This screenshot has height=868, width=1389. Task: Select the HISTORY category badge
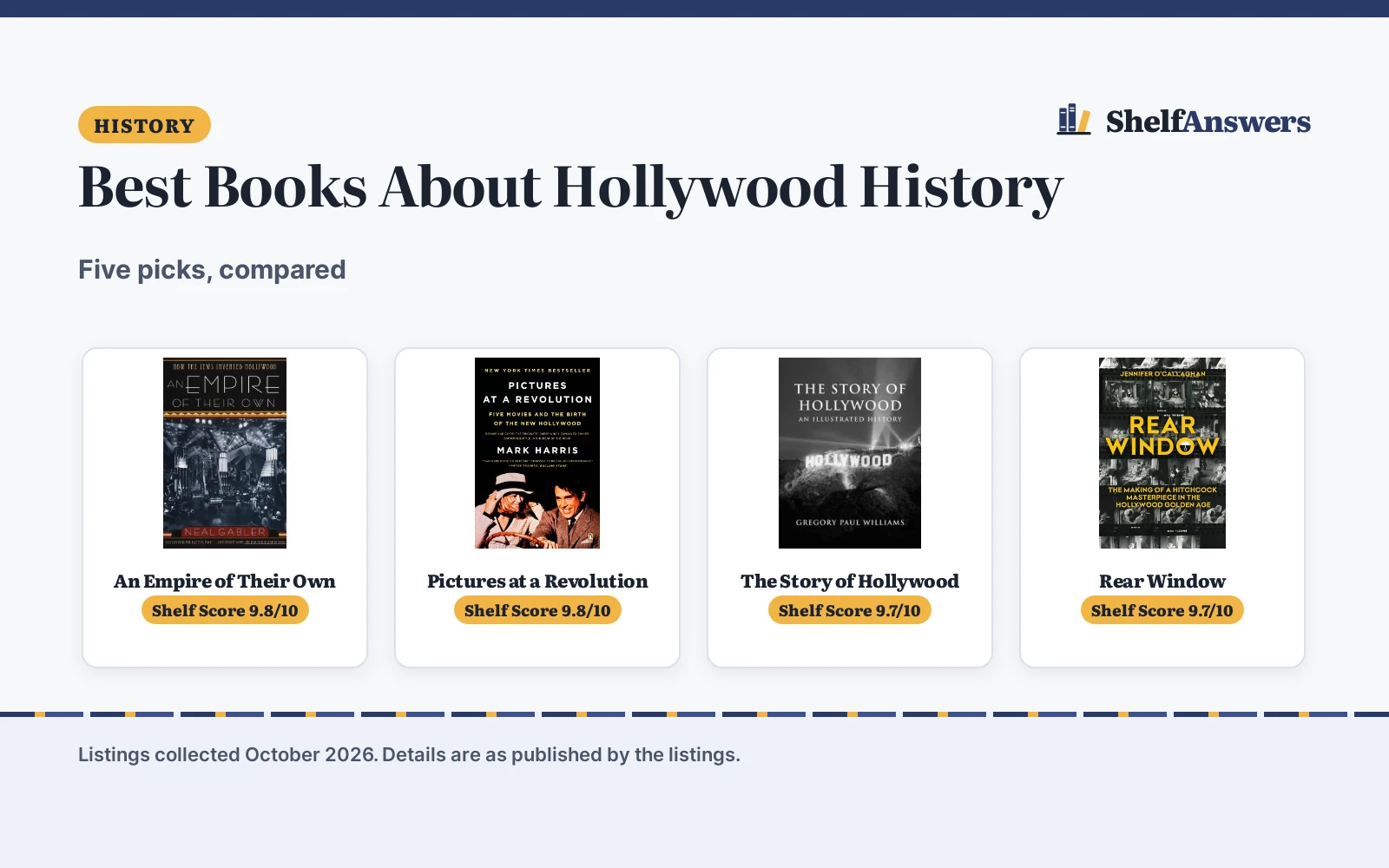144,125
